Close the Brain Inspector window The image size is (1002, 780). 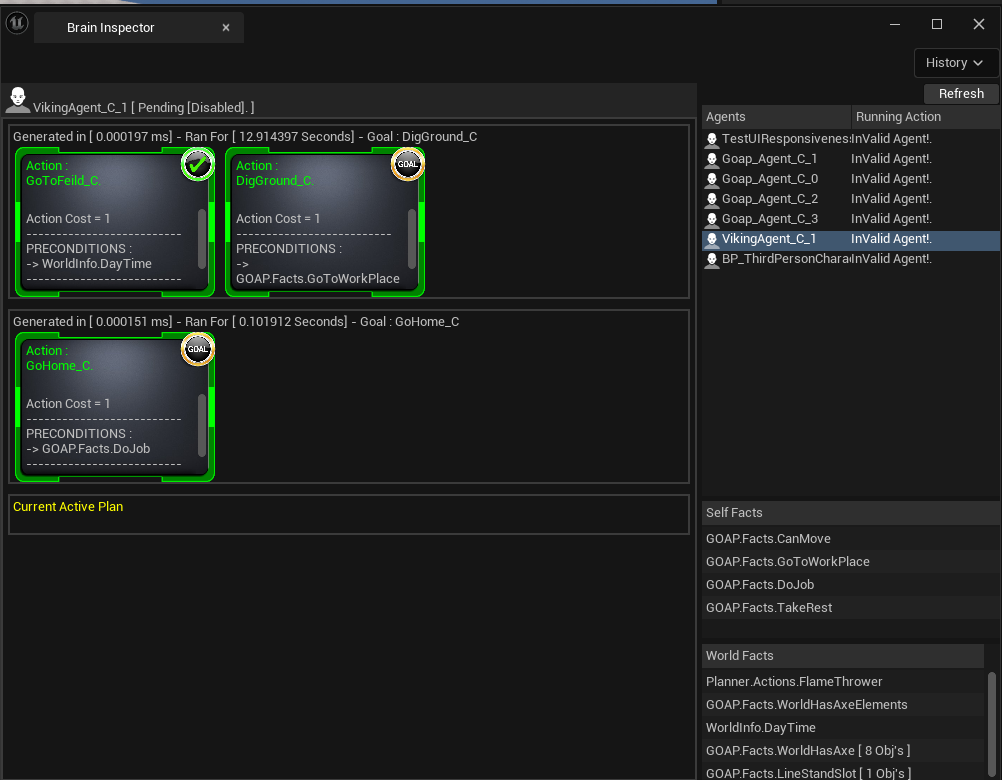pos(978,24)
